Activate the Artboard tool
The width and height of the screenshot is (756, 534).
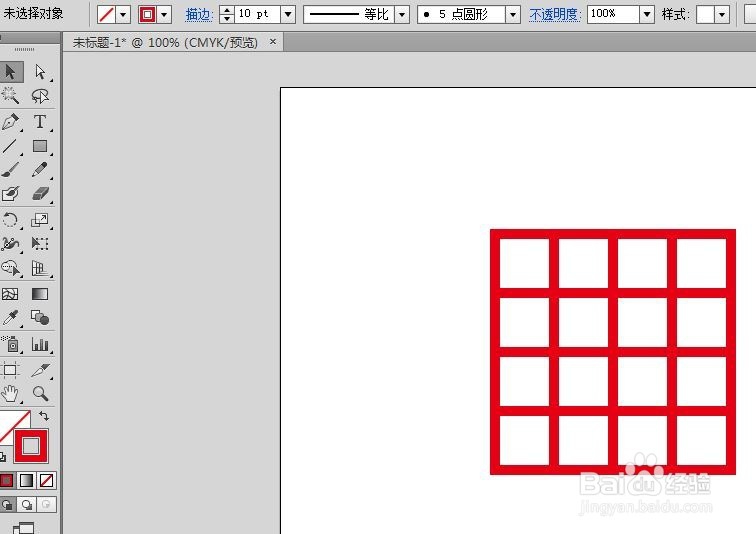pos(11,371)
